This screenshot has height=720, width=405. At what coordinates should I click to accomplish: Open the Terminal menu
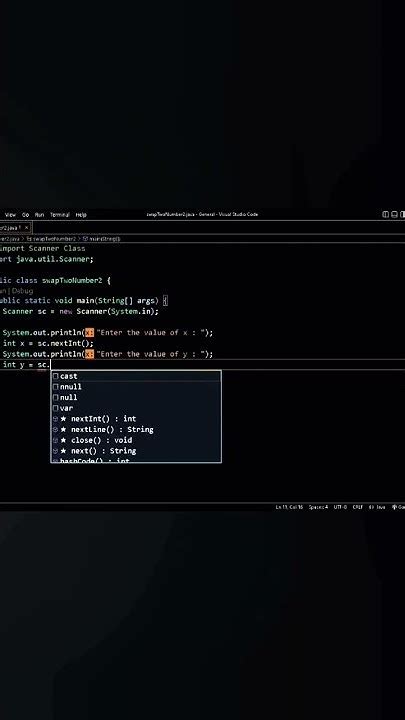coord(60,214)
